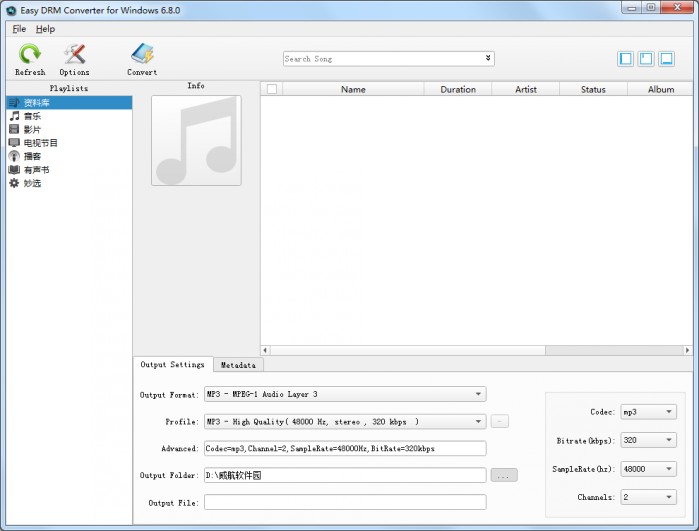The height and width of the screenshot is (531, 699).
Task: Click the application icon in title bar
Action: pyautogui.click(x=11, y=10)
